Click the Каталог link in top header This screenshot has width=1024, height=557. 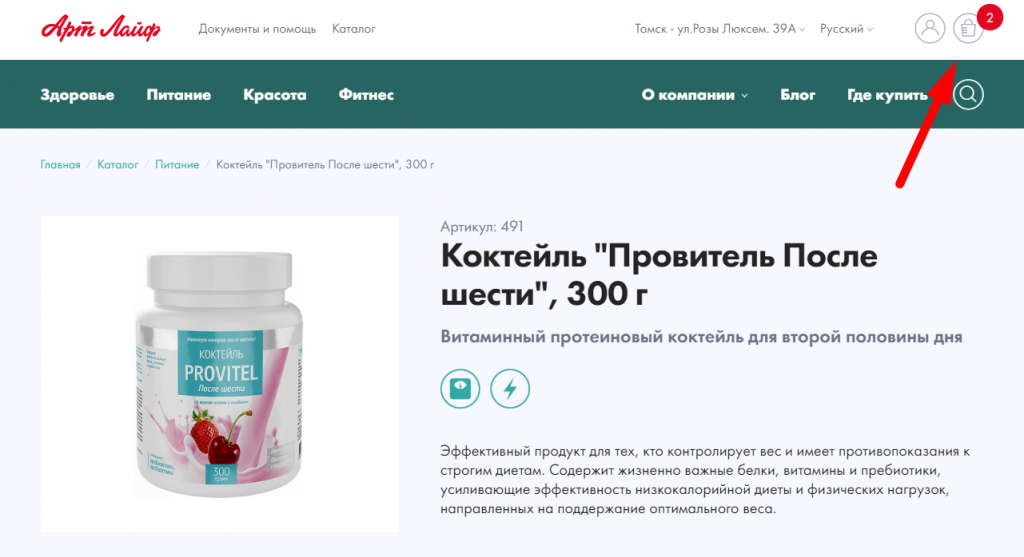click(x=353, y=29)
